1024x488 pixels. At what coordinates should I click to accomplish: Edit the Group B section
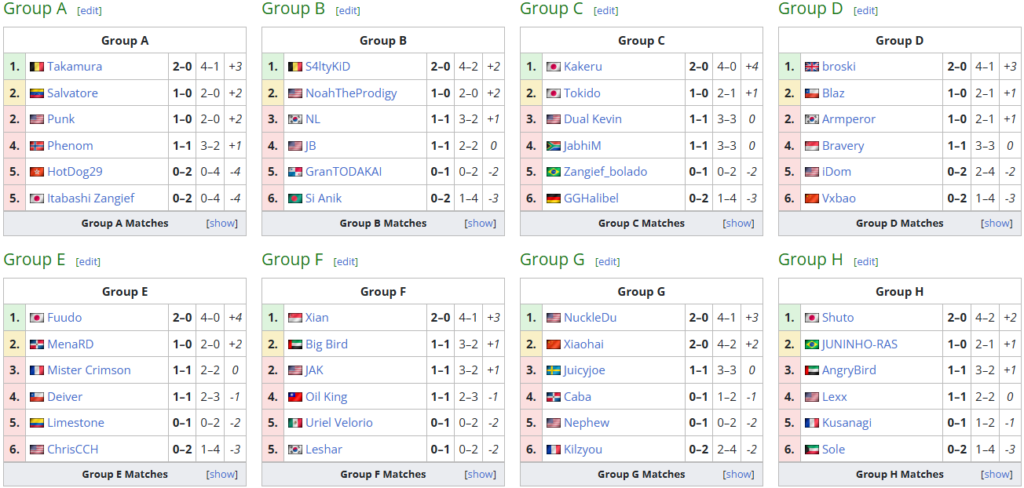coord(347,10)
